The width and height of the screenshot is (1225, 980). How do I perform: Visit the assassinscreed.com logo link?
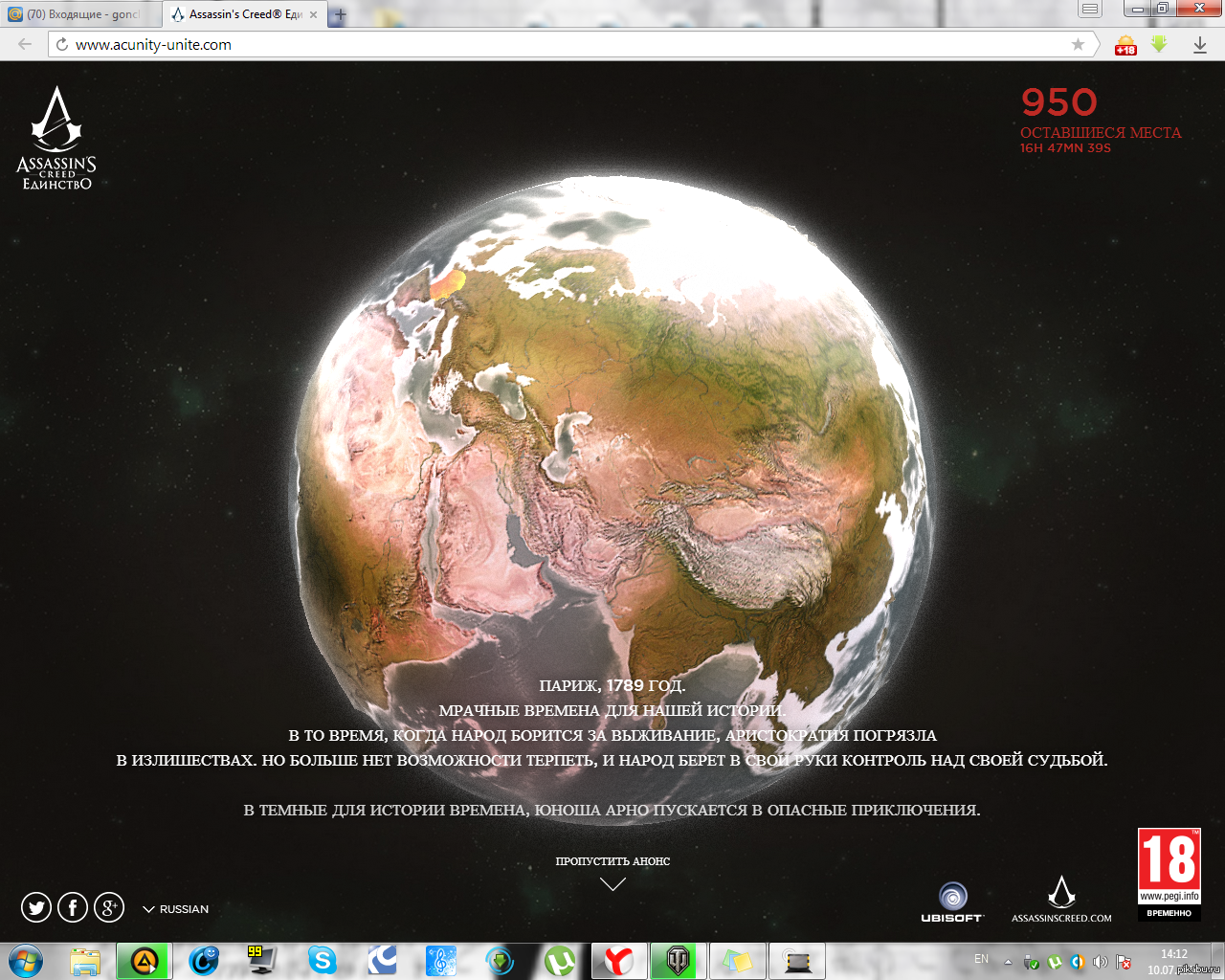coord(1061,900)
